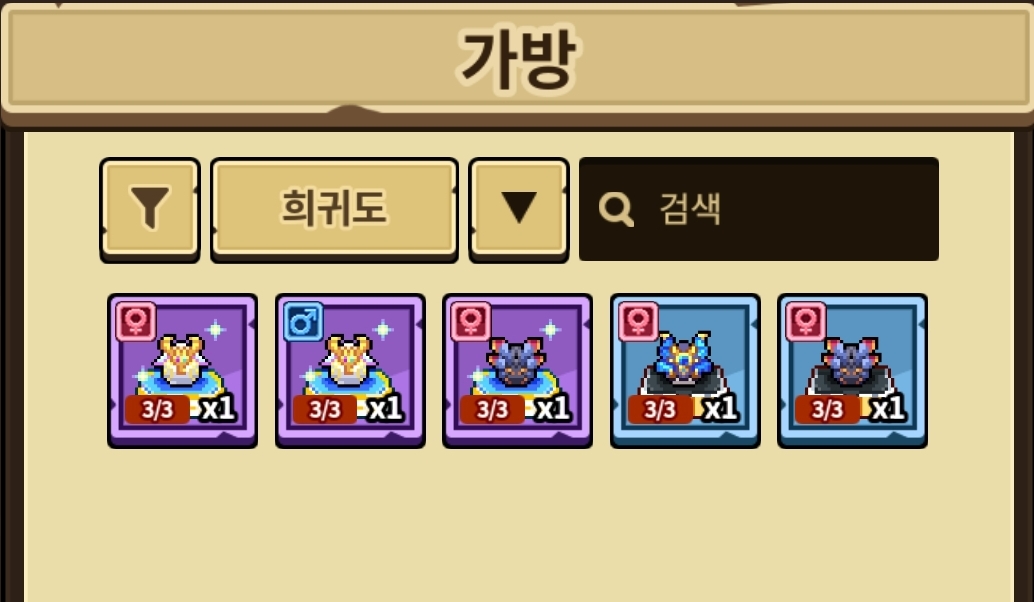
Task: Tap female icon on first purple card
Action: pyautogui.click(x=136, y=322)
